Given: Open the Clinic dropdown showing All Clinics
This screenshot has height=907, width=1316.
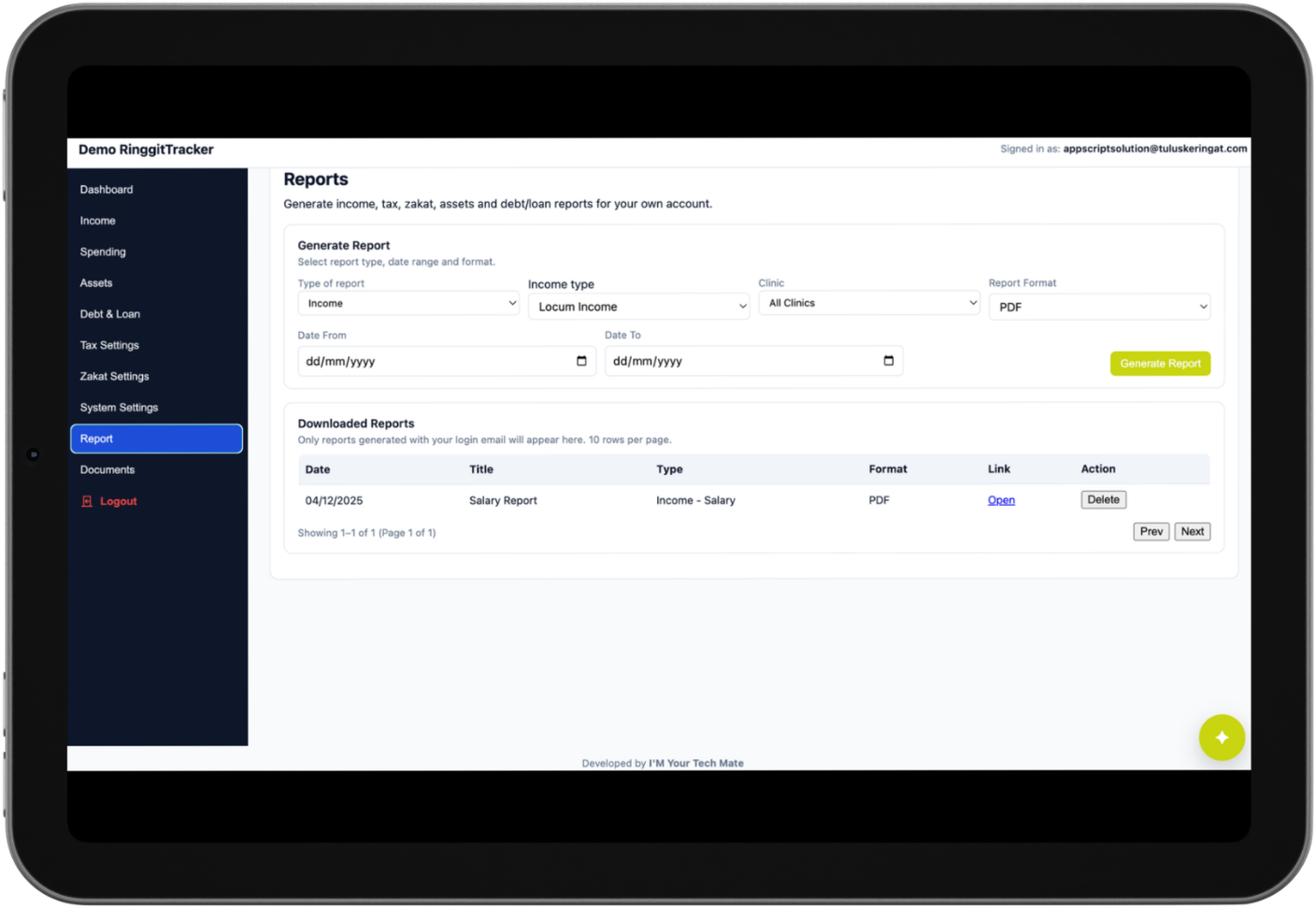Looking at the screenshot, I should click(x=869, y=303).
